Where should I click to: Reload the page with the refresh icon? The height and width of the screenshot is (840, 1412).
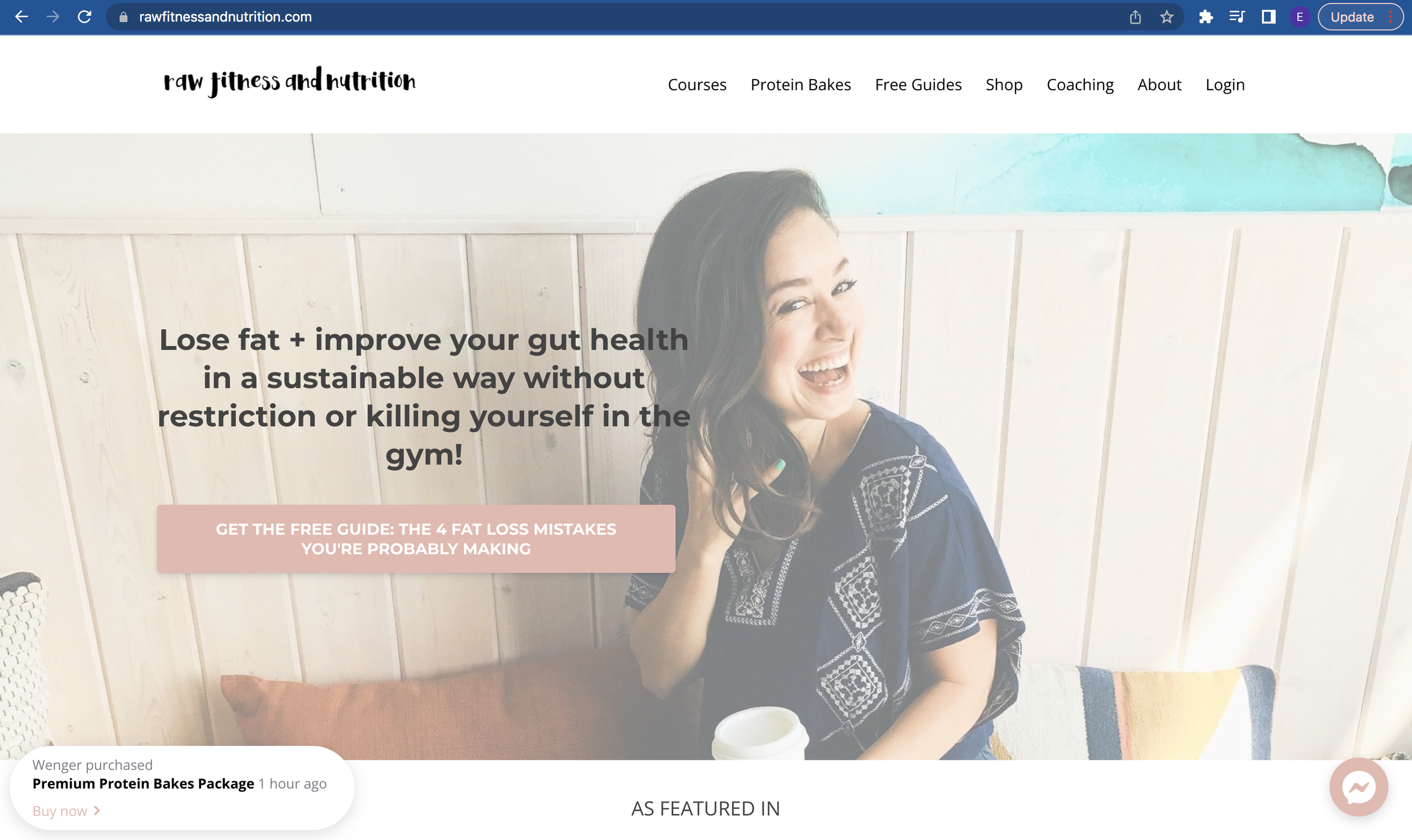[x=84, y=17]
